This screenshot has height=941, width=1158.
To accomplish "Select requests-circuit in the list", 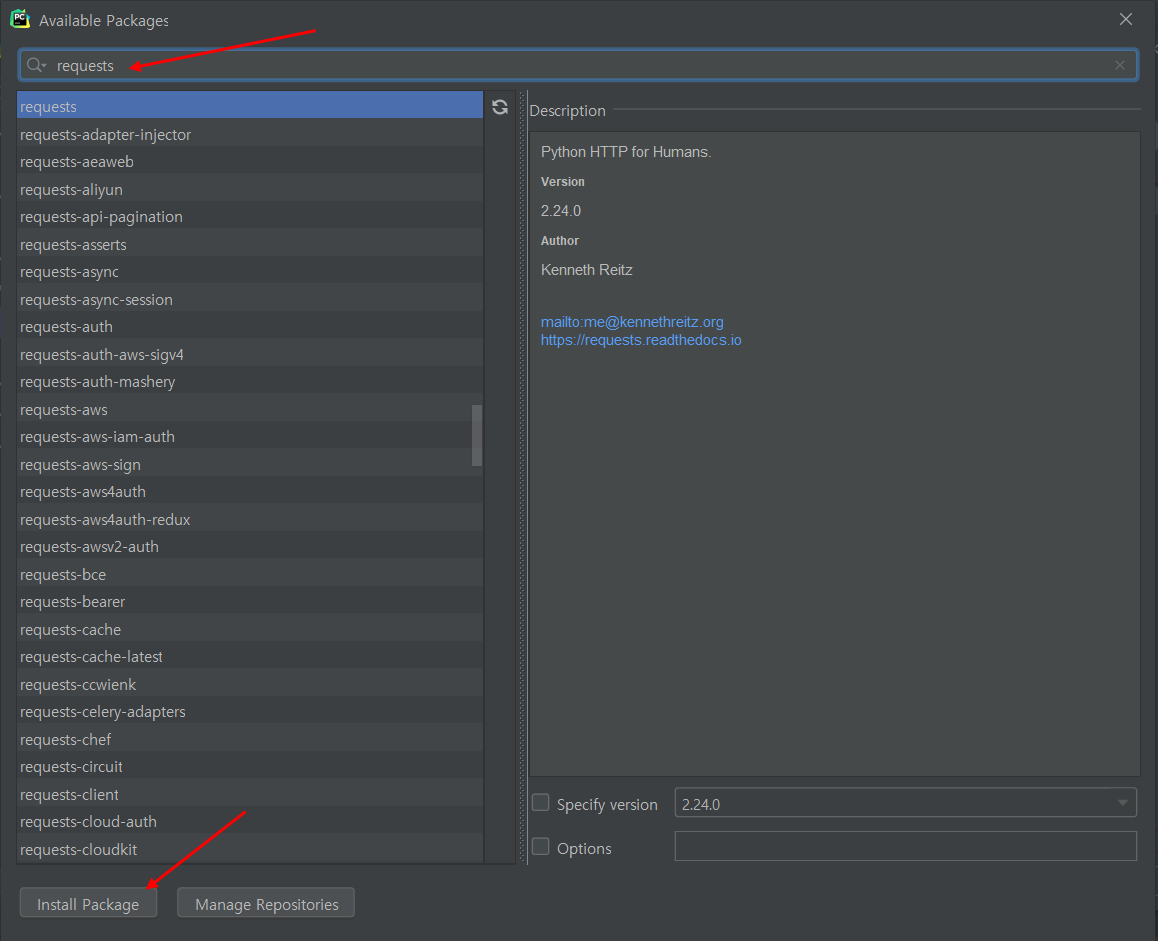I will (250, 767).
